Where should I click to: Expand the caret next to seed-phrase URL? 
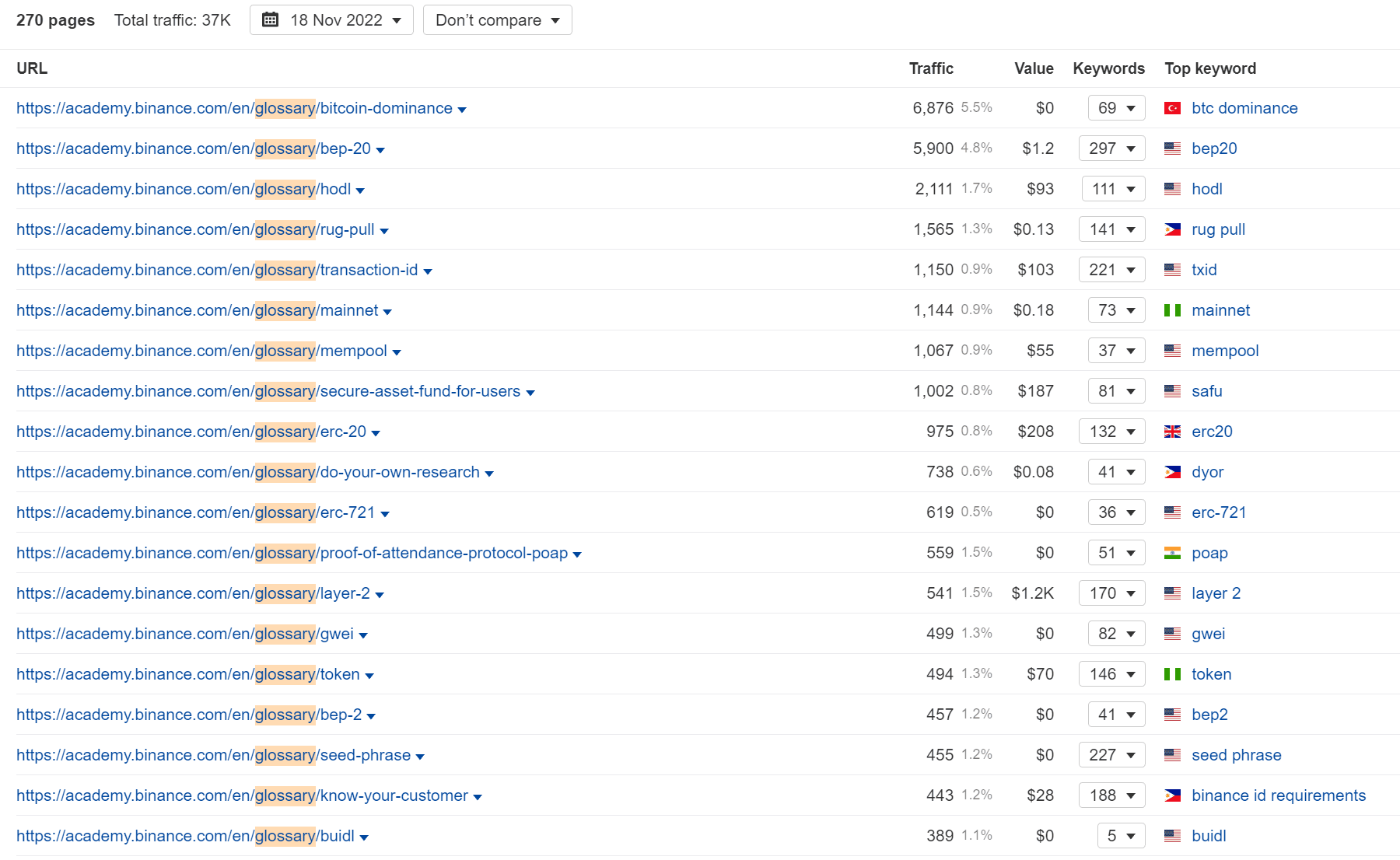pyautogui.click(x=420, y=757)
